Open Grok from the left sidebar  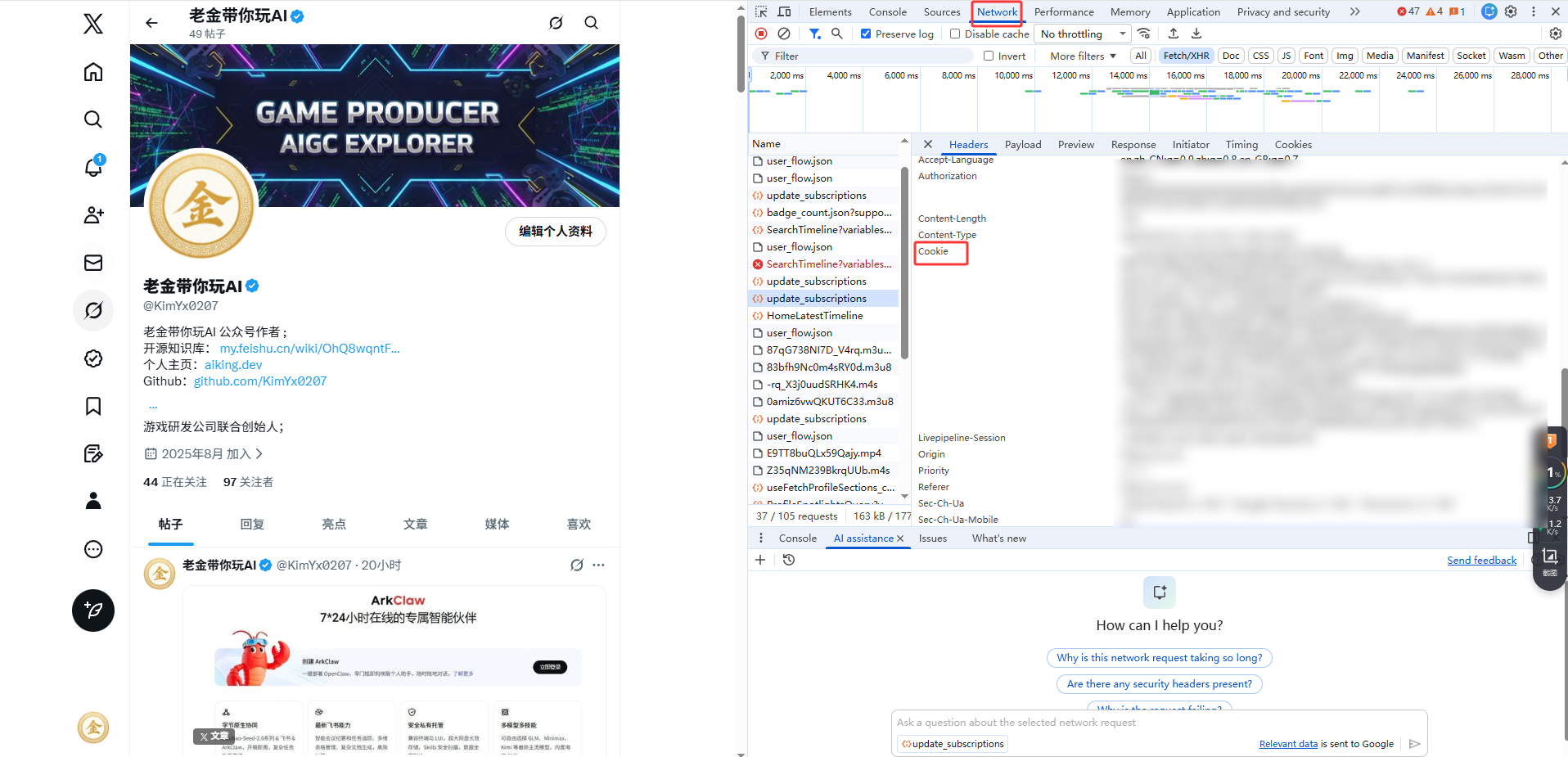pyautogui.click(x=93, y=311)
